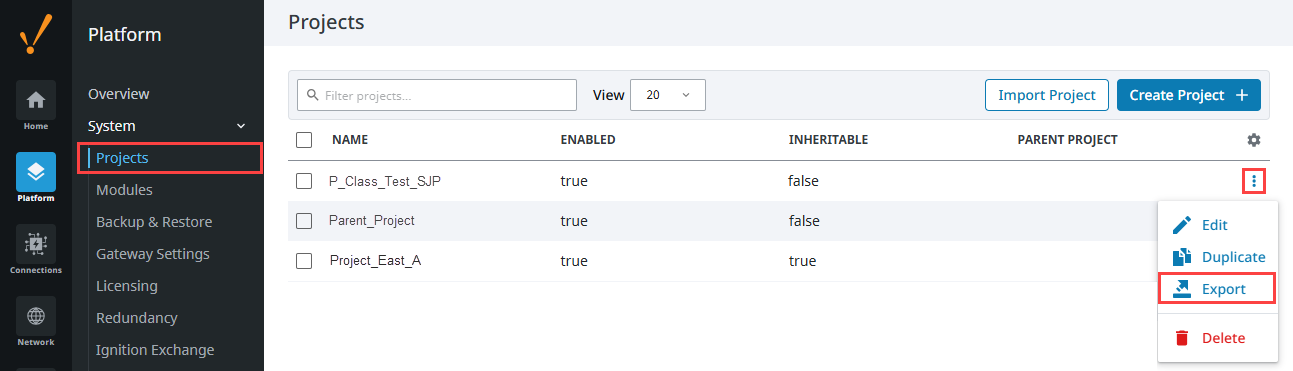Focus the Filter projects search field
The image size is (1293, 371).
(x=437, y=95)
